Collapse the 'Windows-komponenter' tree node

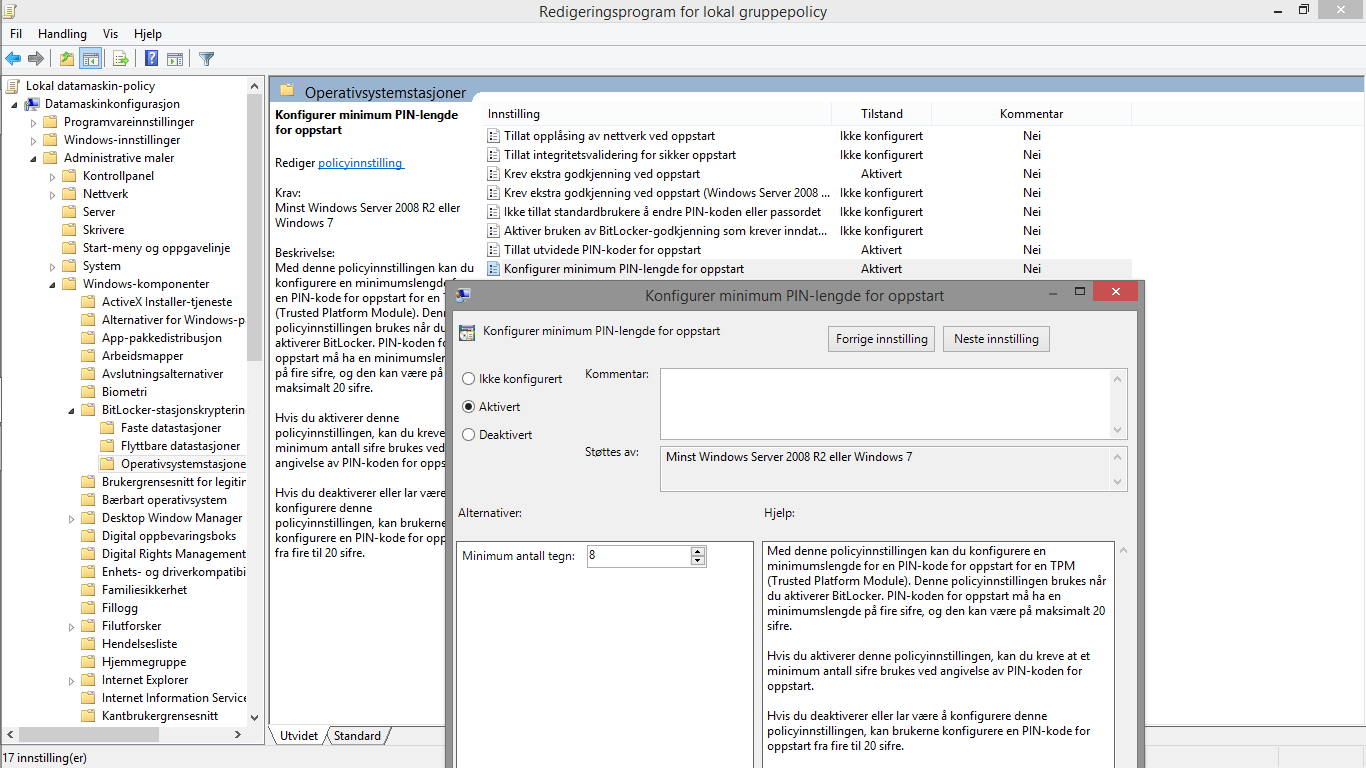click(52, 284)
